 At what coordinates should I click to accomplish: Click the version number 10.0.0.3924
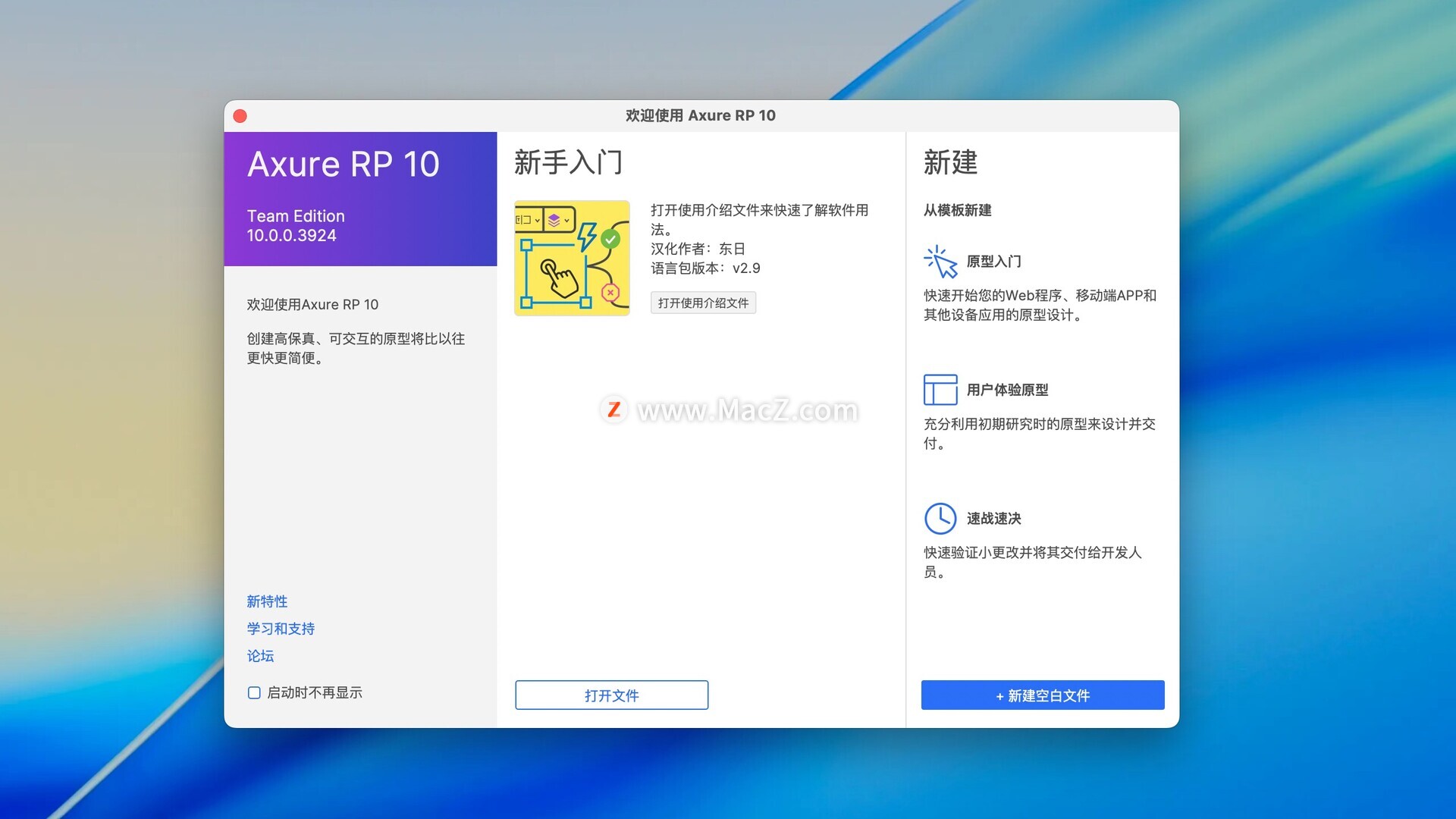(291, 235)
